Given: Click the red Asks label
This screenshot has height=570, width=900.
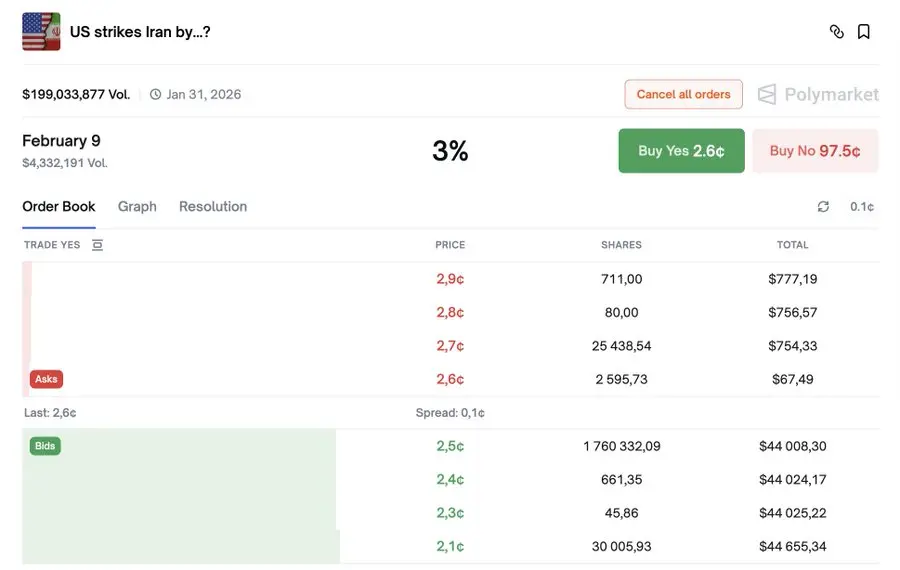Looking at the screenshot, I should point(47,379).
